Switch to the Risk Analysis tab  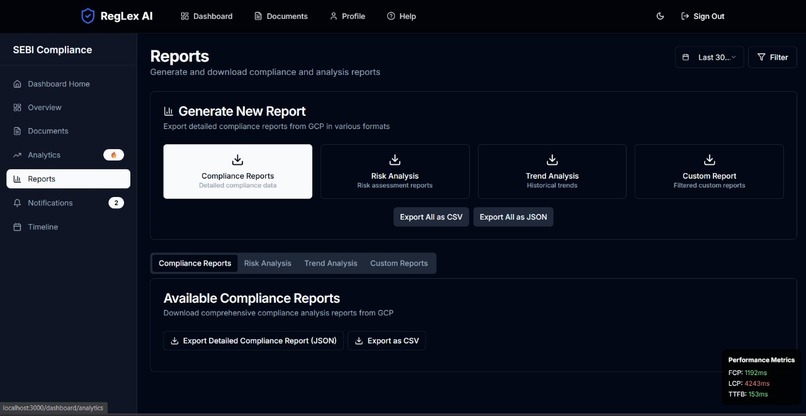pyautogui.click(x=267, y=263)
